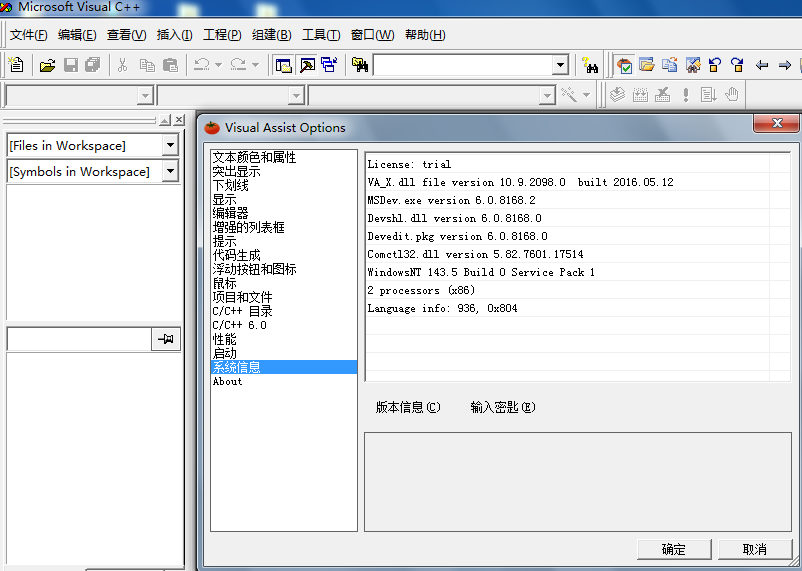Open the 查看(V) menu
The height and width of the screenshot is (571, 802).
[x=126, y=35]
